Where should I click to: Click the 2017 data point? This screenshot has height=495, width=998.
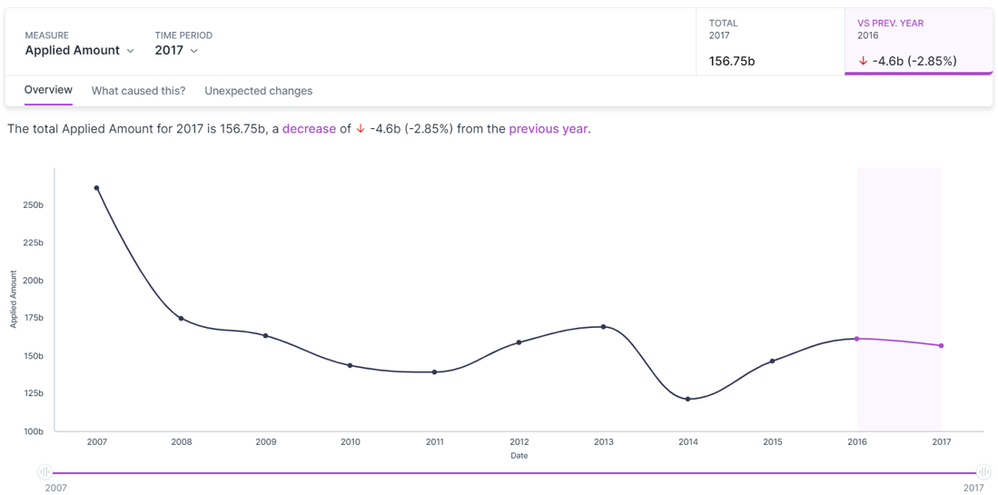click(x=941, y=346)
